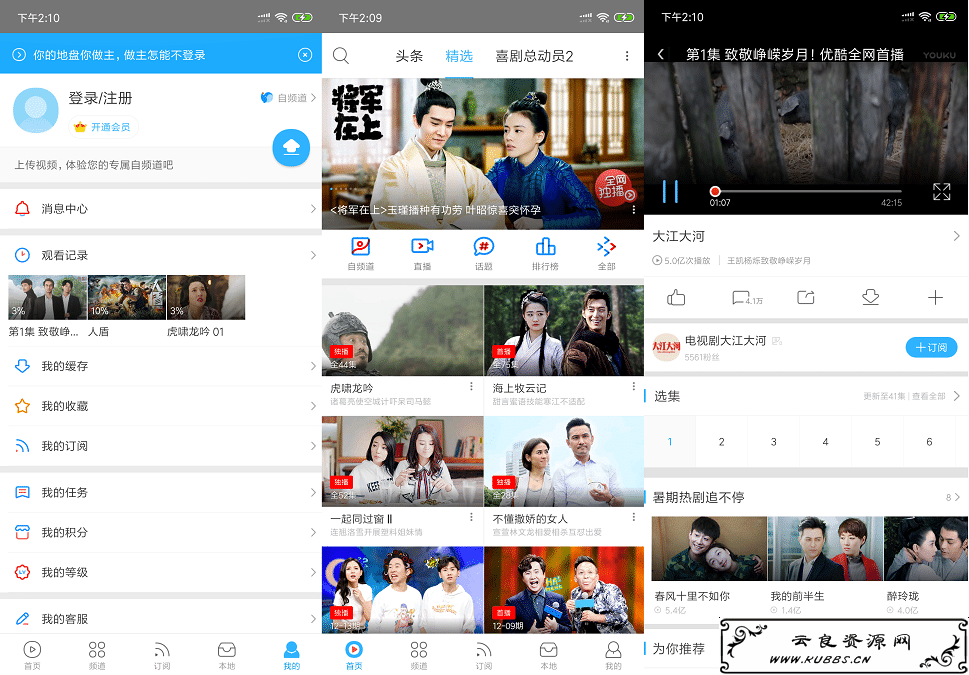Pause the playing video
The height and width of the screenshot is (675, 969).
(x=671, y=192)
